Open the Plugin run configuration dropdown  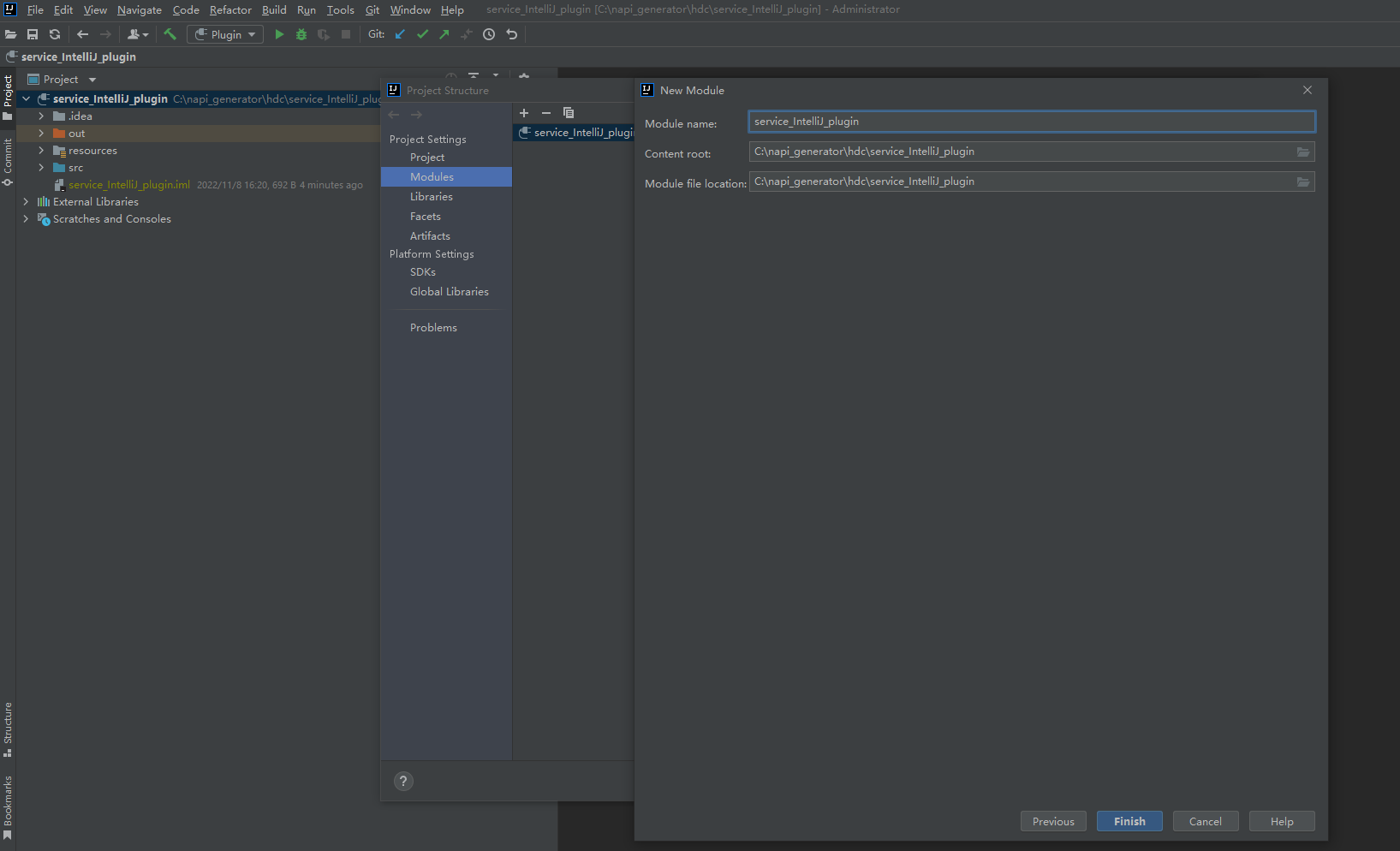tap(225, 34)
